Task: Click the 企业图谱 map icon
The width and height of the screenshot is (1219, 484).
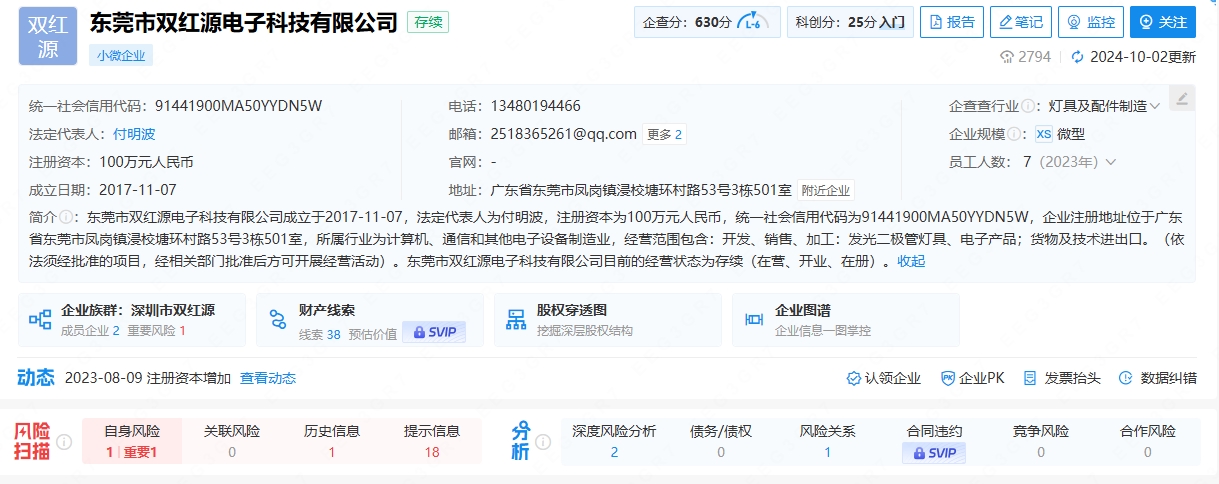Action: (x=754, y=320)
